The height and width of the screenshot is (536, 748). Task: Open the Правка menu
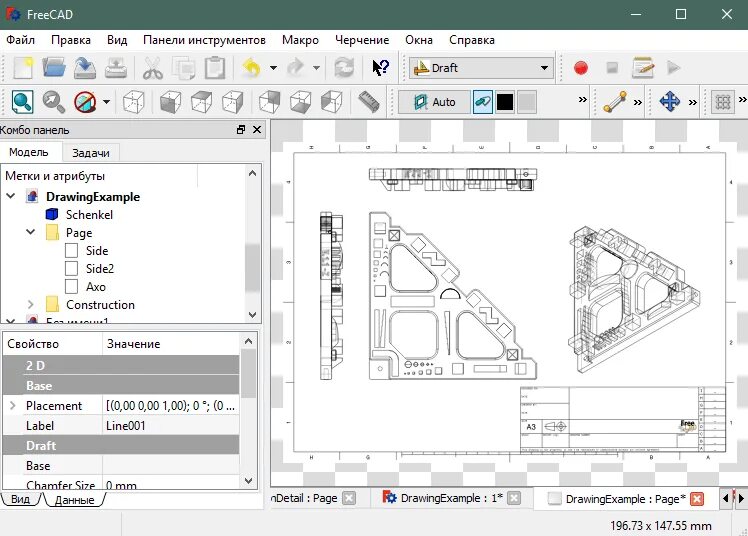pos(71,40)
